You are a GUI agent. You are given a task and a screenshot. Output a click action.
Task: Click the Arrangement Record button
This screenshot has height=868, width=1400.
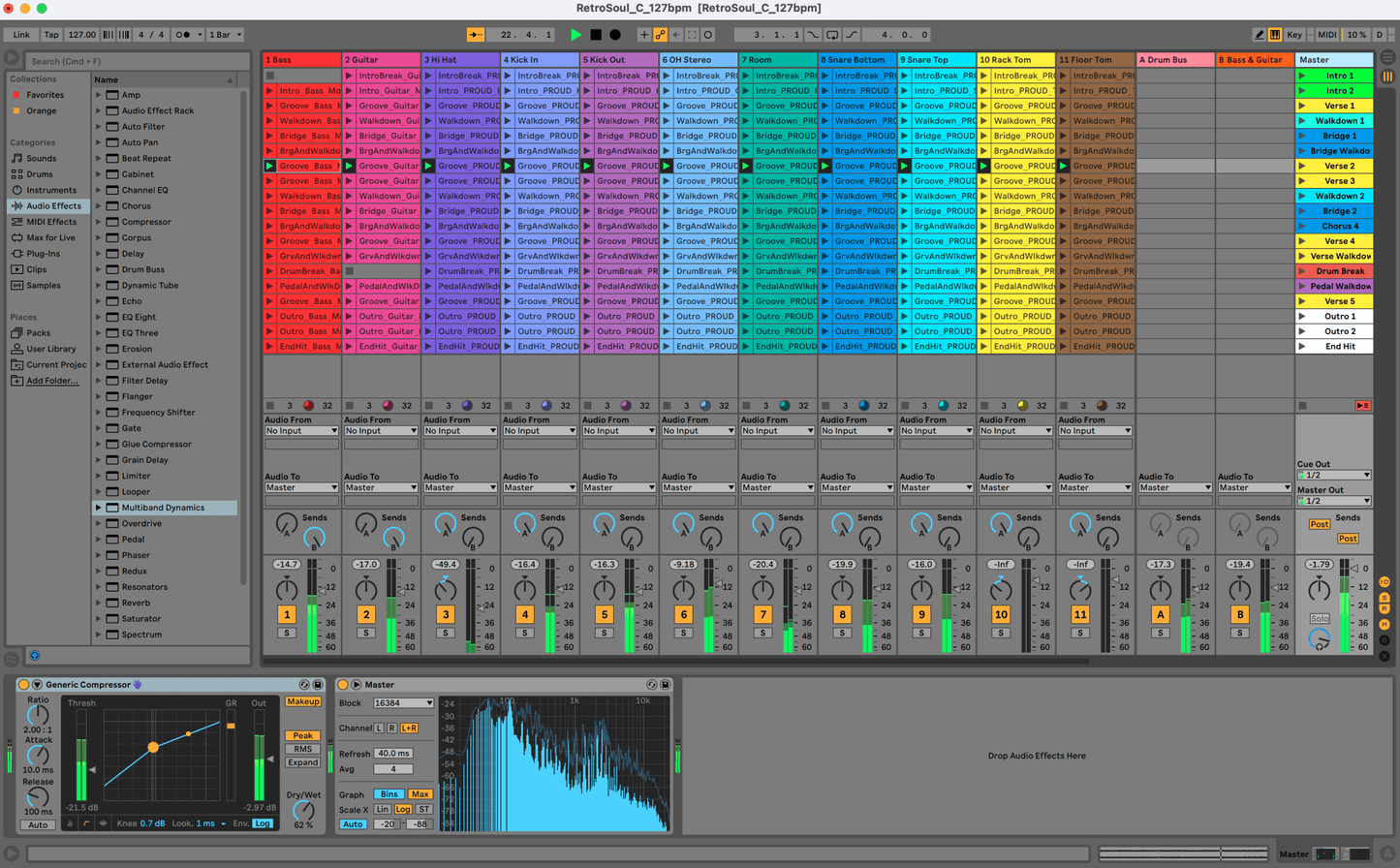point(615,35)
